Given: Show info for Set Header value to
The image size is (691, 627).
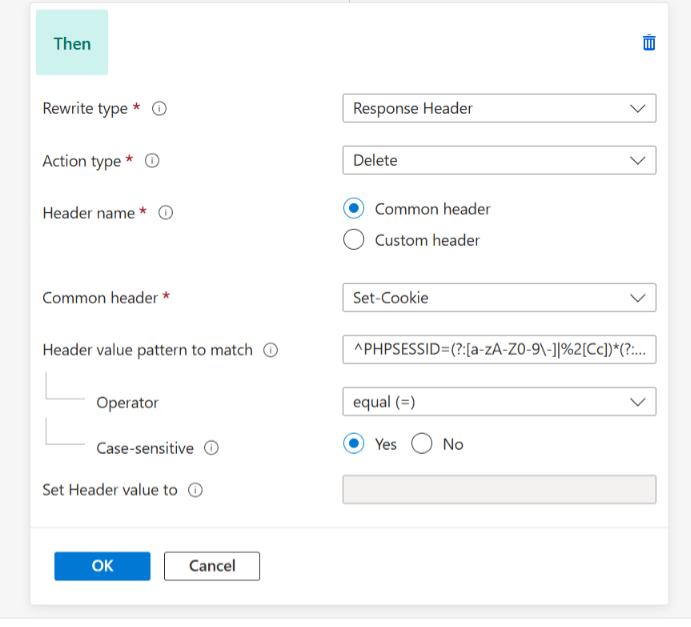Looking at the screenshot, I should tap(195, 490).
